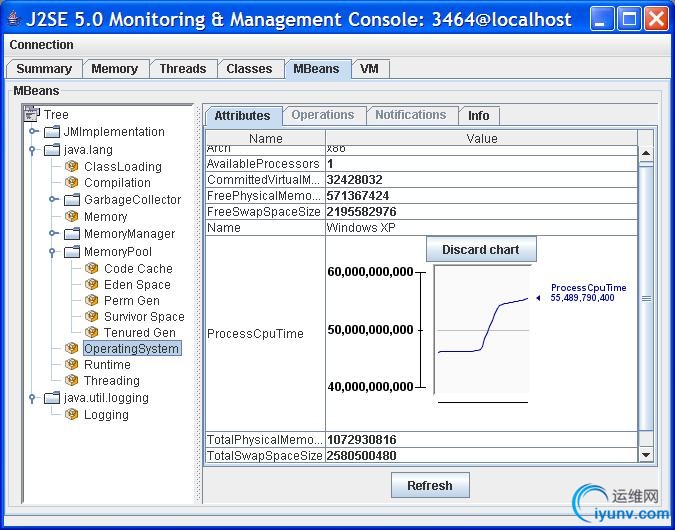Switch to the Summary tab

(x=44, y=69)
